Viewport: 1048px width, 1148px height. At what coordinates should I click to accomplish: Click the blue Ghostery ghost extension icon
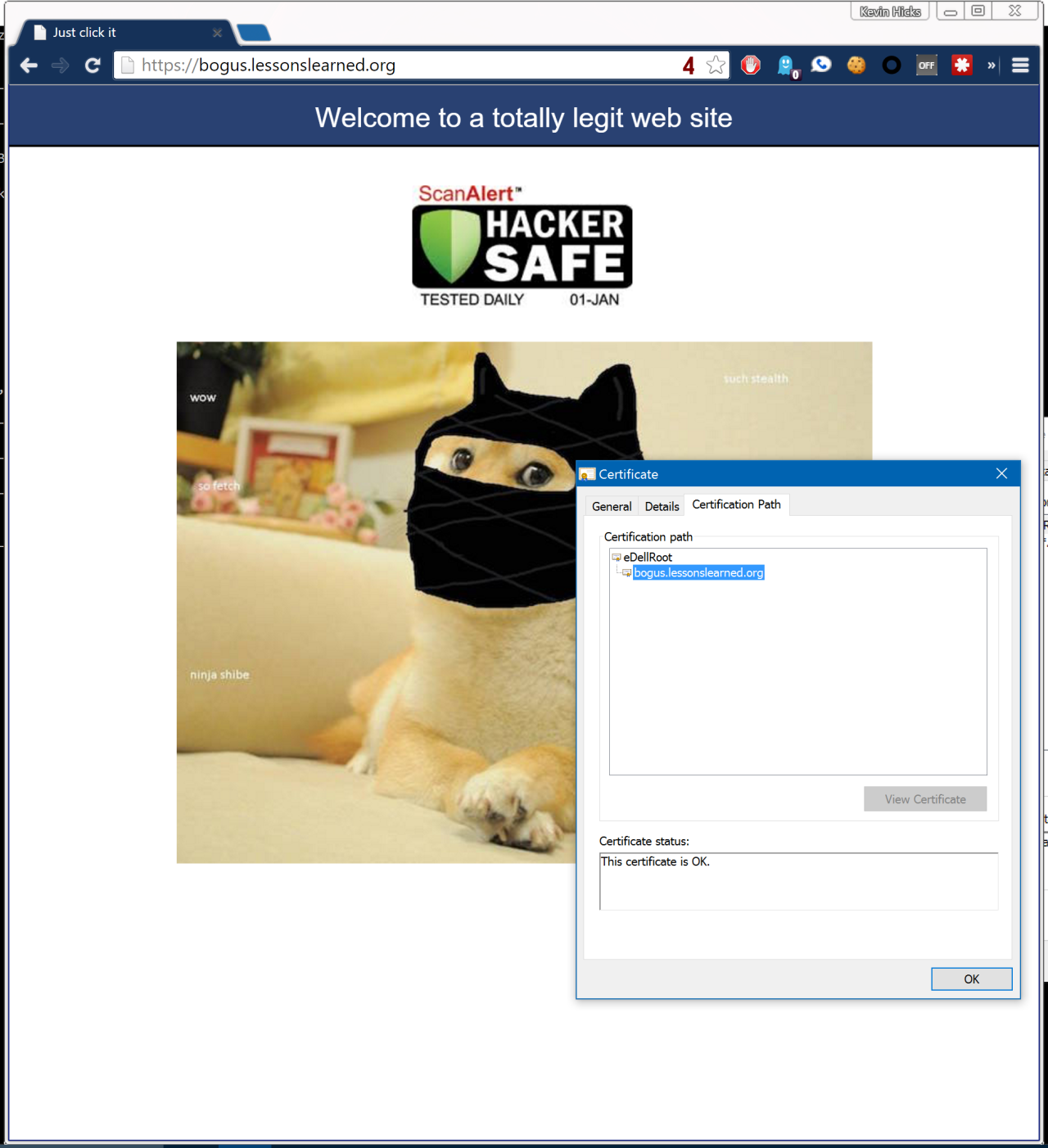point(786,66)
